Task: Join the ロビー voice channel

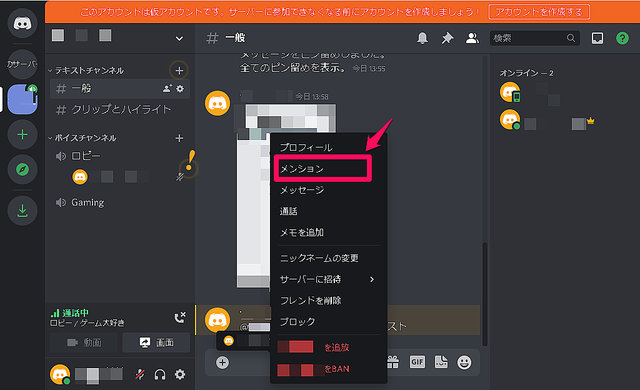Action: click(x=120, y=156)
